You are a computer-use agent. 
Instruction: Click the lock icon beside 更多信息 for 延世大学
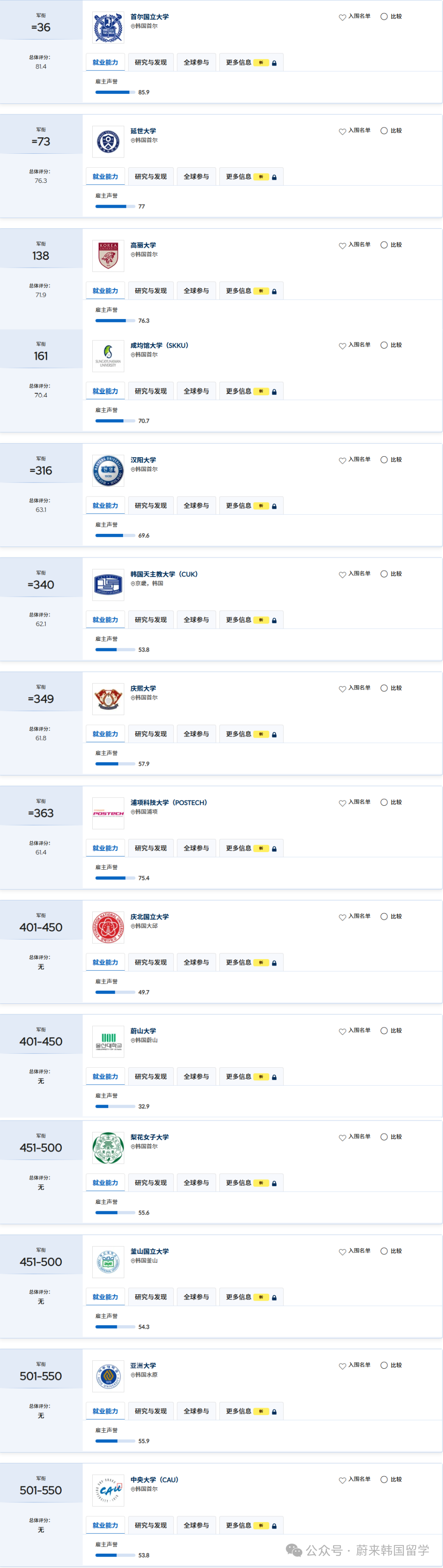[274, 177]
